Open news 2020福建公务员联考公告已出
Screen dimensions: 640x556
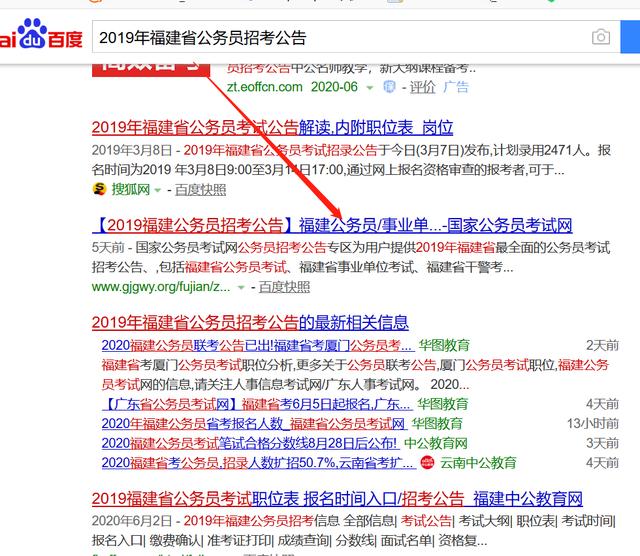point(258,345)
